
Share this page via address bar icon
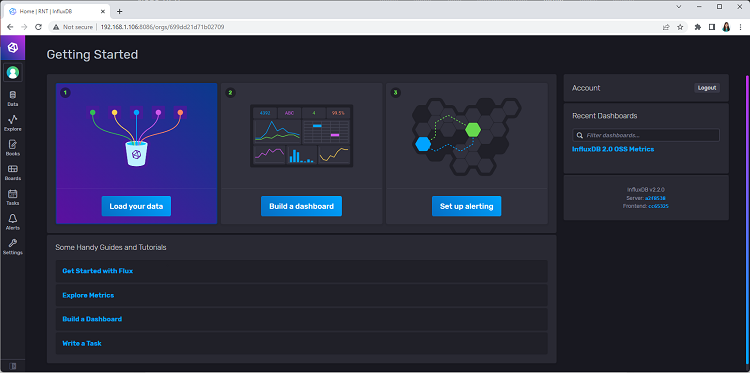click(666, 27)
